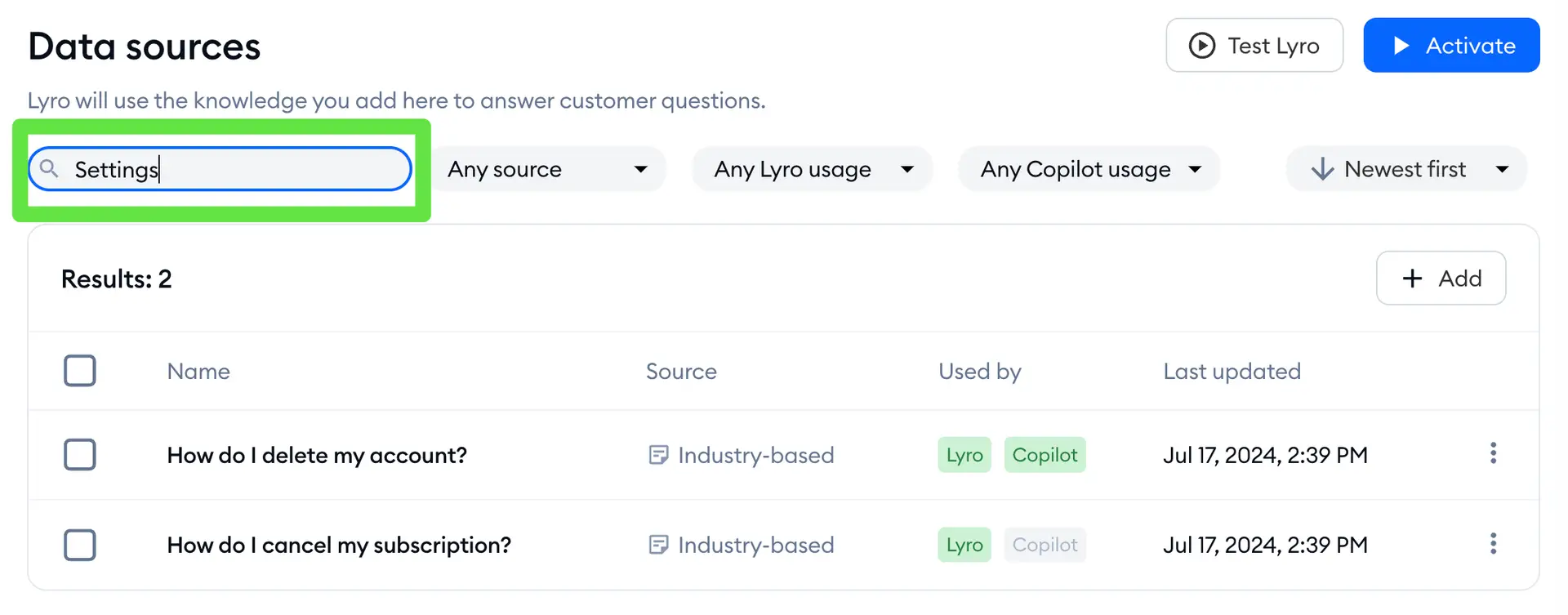This screenshot has width=1568, height=615.
Task: Expand the Any source dropdown
Action: coord(548,169)
